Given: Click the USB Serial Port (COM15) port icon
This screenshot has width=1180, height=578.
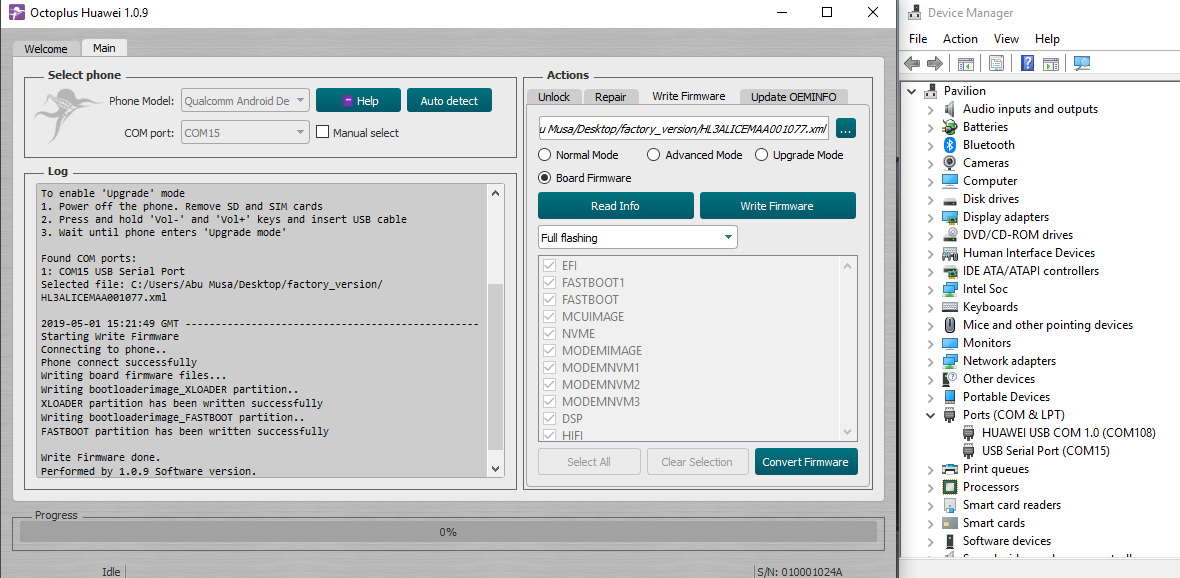Looking at the screenshot, I should coord(969,451).
